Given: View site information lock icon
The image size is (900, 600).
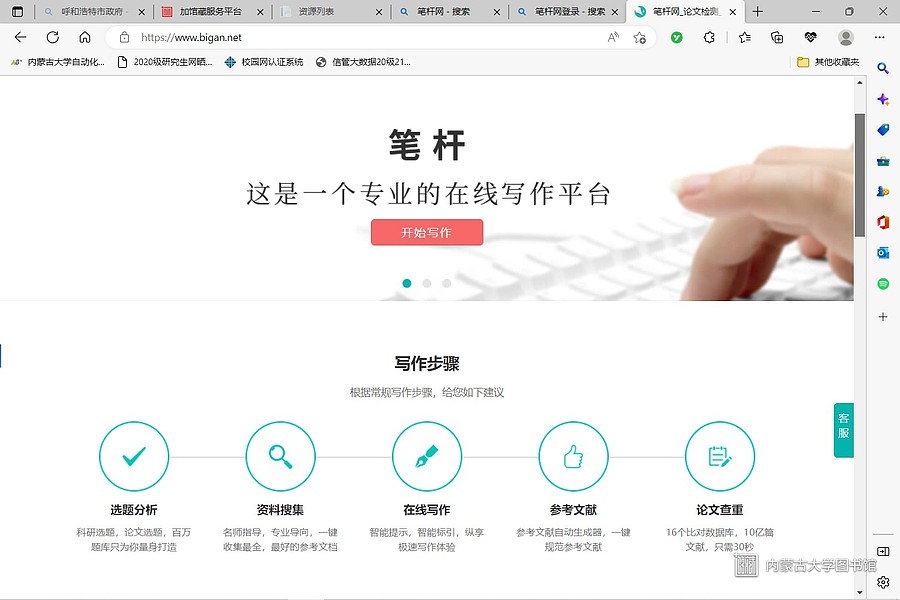Looking at the screenshot, I should point(124,37).
